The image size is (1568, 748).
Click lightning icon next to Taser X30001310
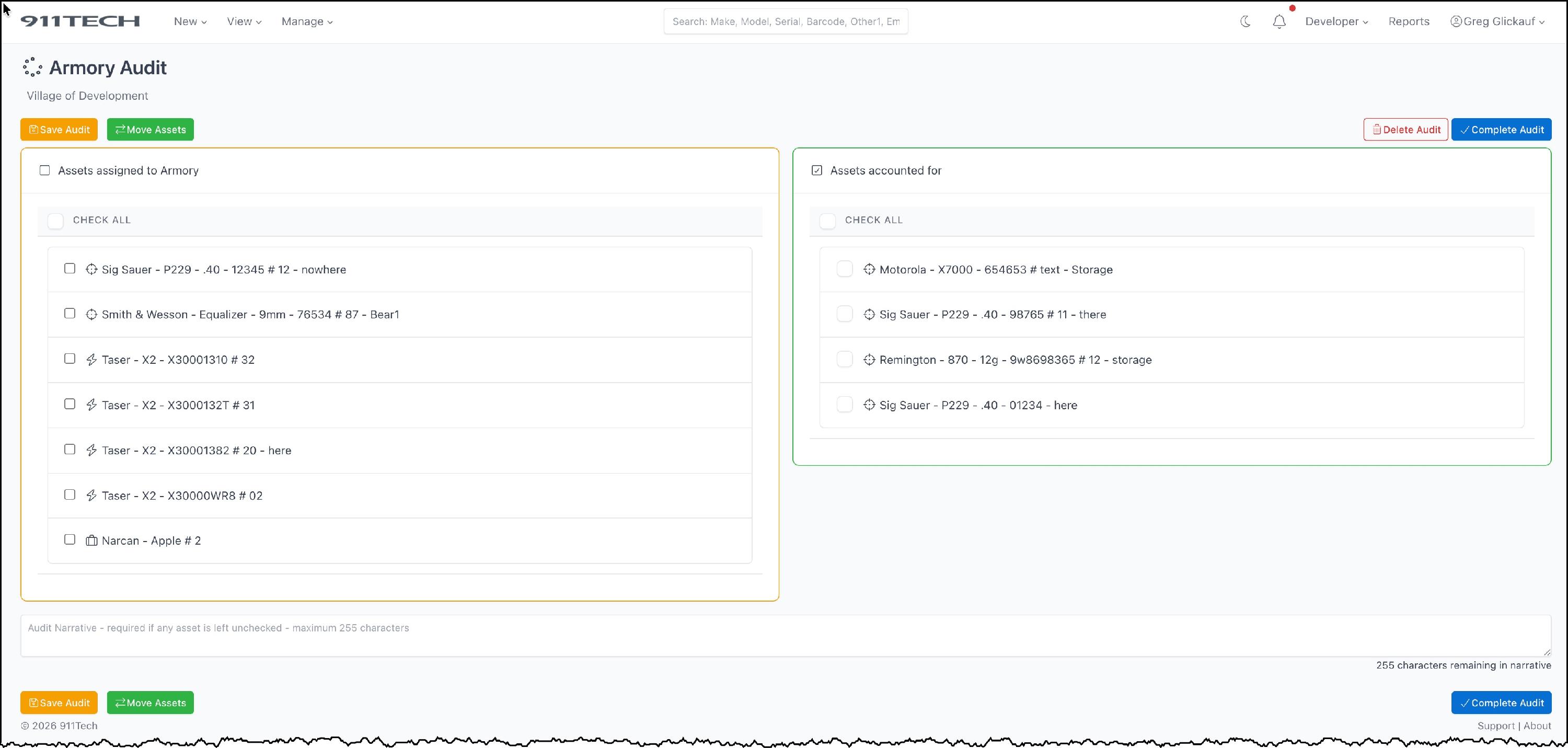point(91,360)
